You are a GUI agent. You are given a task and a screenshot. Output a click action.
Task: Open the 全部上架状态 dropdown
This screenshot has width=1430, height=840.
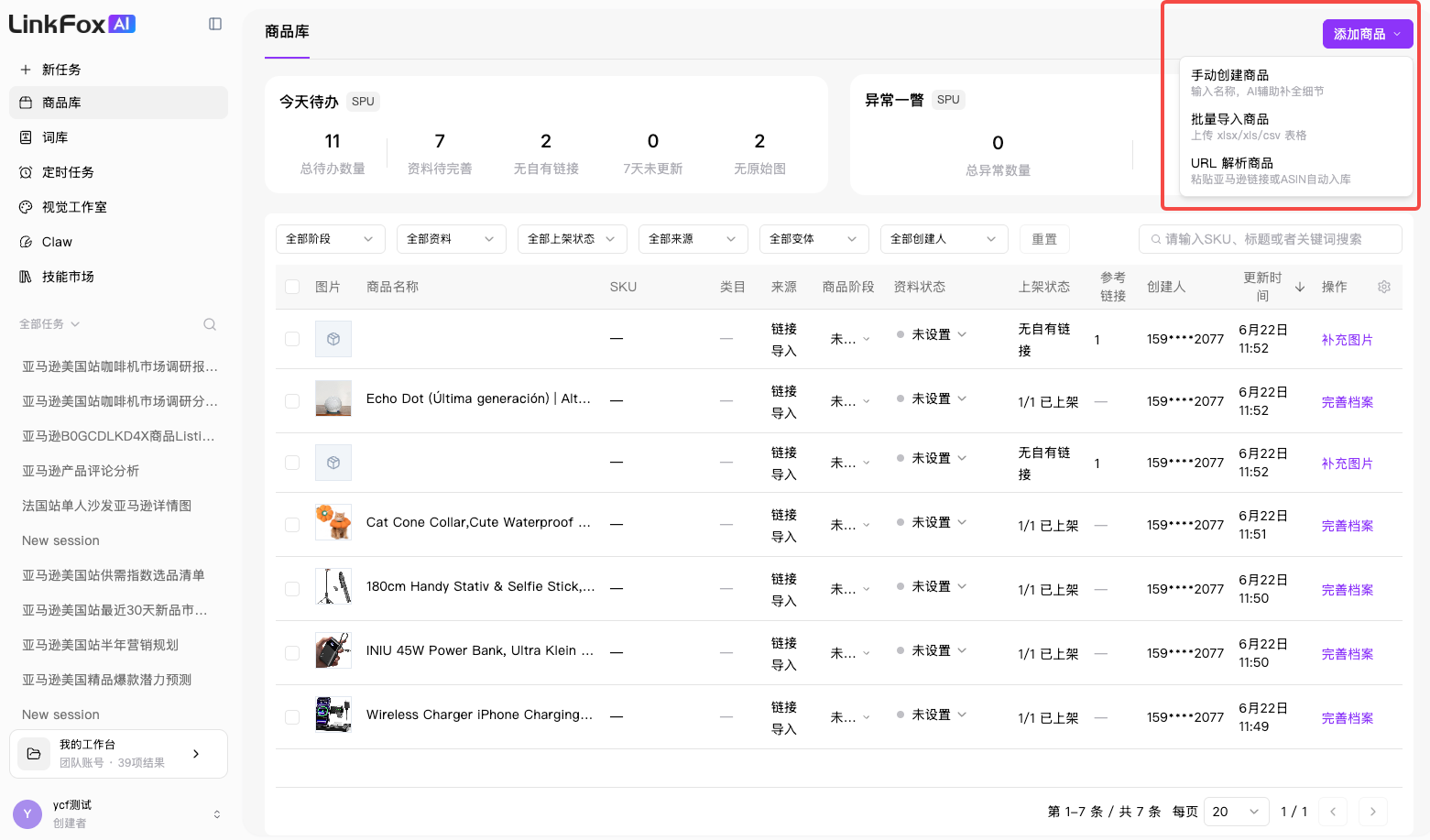tap(573, 239)
